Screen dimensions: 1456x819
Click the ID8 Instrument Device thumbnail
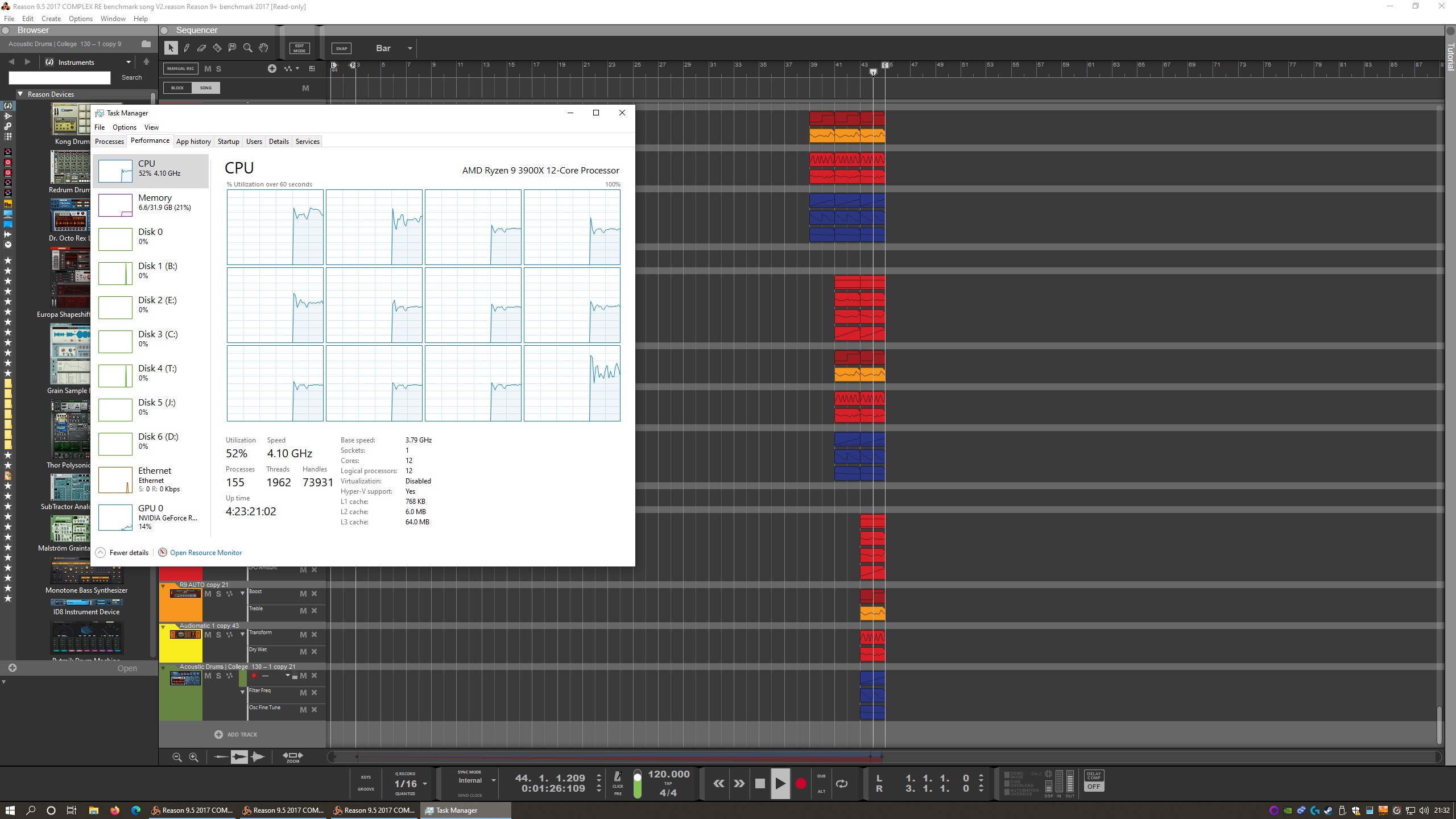(86, 602)
